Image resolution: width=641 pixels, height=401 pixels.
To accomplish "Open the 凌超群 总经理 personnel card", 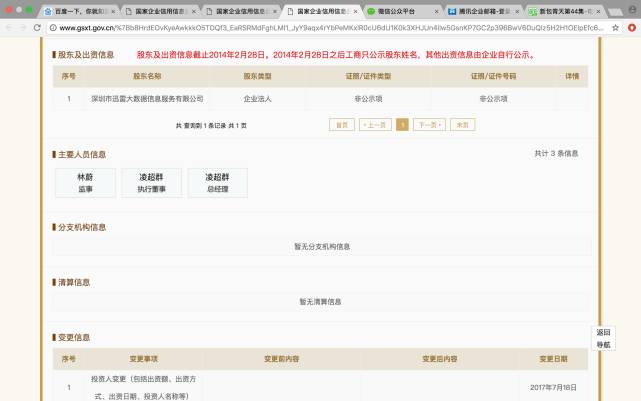I will pyautogui.click(x=217, y=183).
